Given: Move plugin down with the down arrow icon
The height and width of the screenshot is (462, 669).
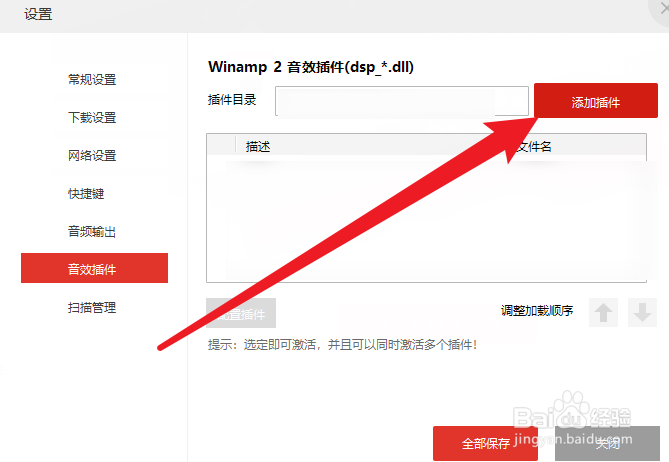Looking at the screenshot, I should [642, 313].
